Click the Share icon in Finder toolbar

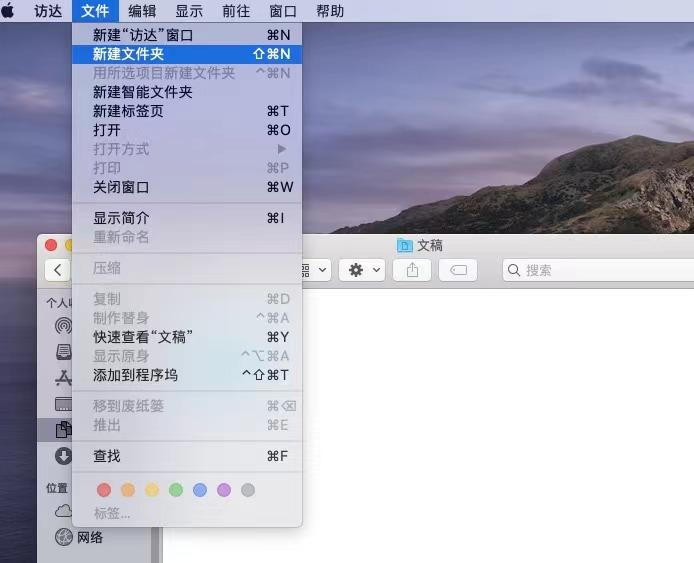[412, 270]
